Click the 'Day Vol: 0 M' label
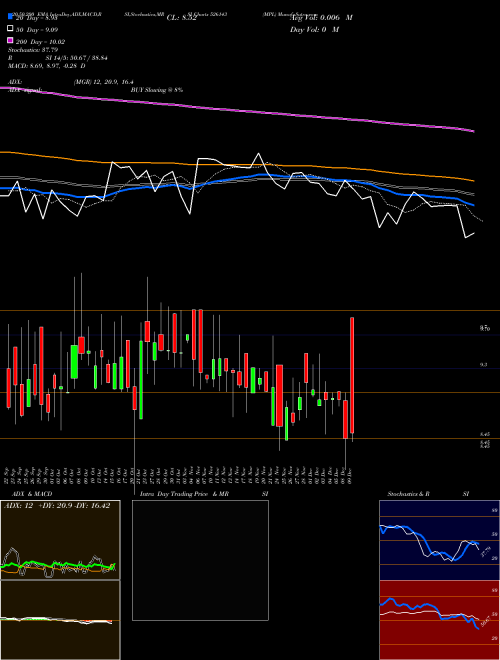500x660 pixels. pyautogui.click(x=314, y=29)
